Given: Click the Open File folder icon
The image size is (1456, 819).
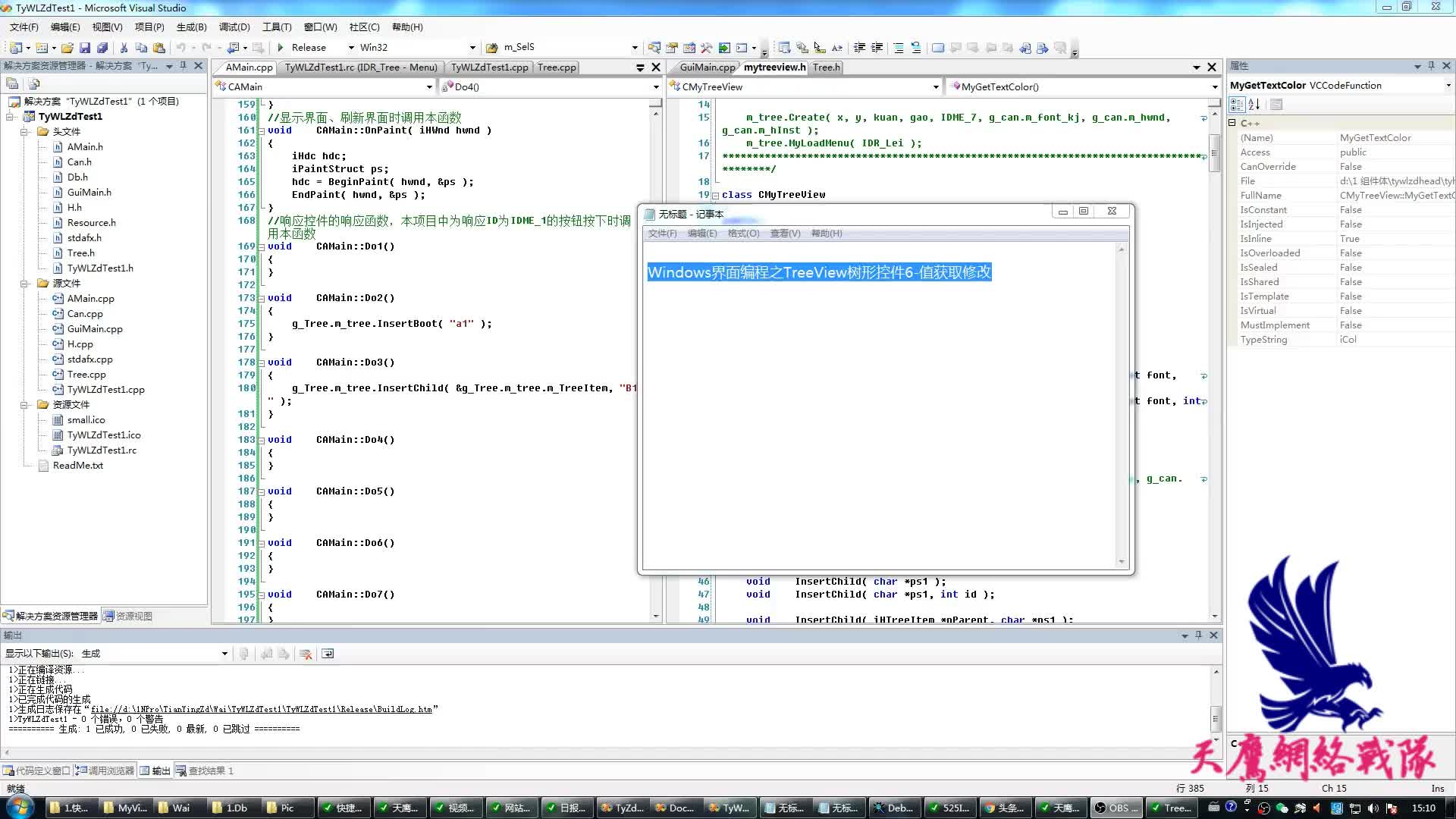Looking at the screenshot, I should 67,48.
